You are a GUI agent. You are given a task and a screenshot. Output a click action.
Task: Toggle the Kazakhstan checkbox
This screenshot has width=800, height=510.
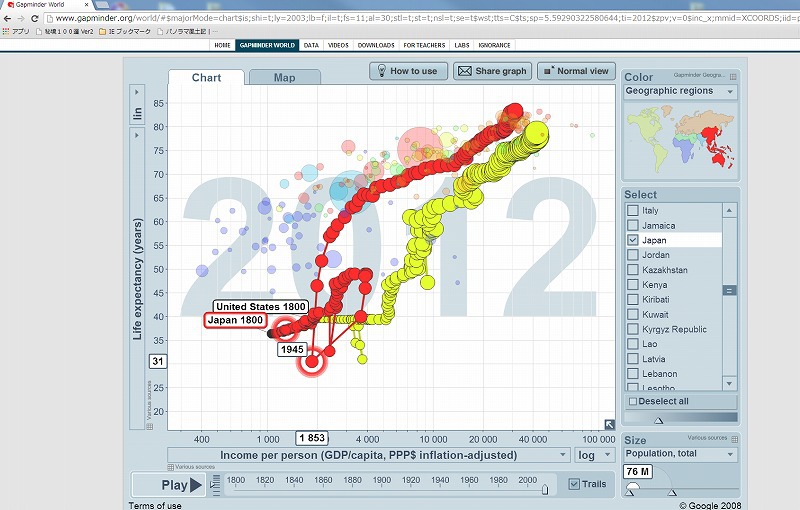[633, 269]
